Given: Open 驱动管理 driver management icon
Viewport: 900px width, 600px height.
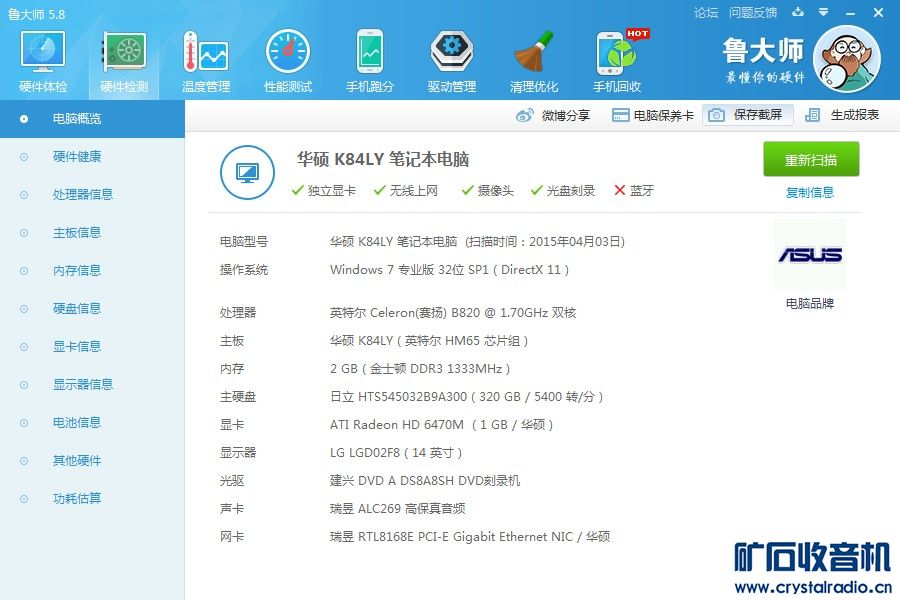Looking at the screenshot, I should click(452, 62).
